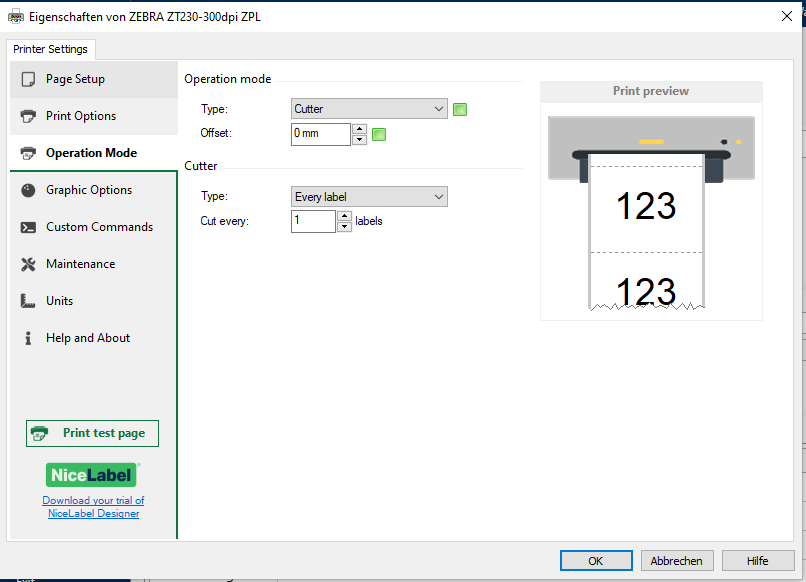Open the Maintenance section

[94, 264]
